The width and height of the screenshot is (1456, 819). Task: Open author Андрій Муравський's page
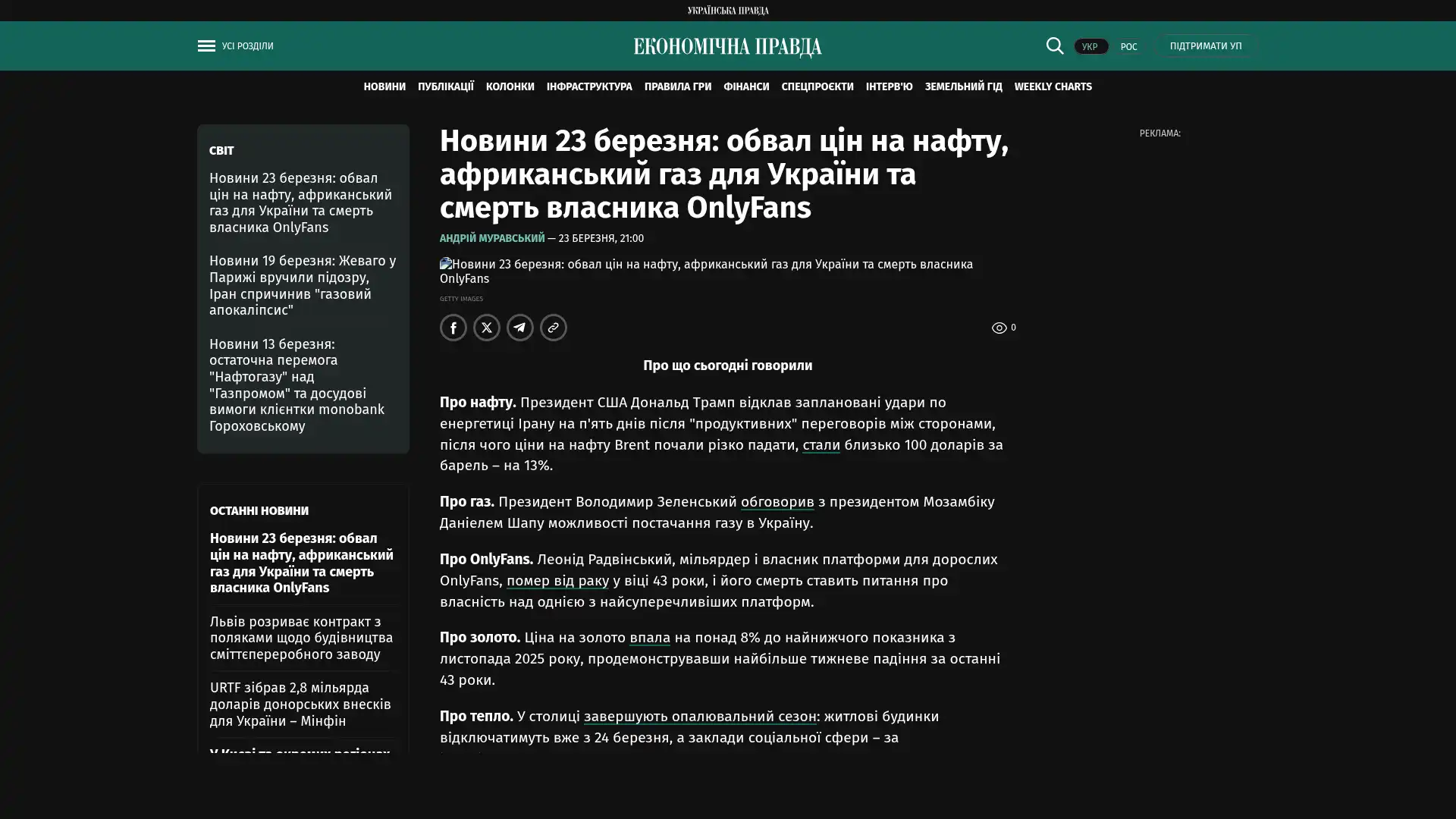coord(492,238)
